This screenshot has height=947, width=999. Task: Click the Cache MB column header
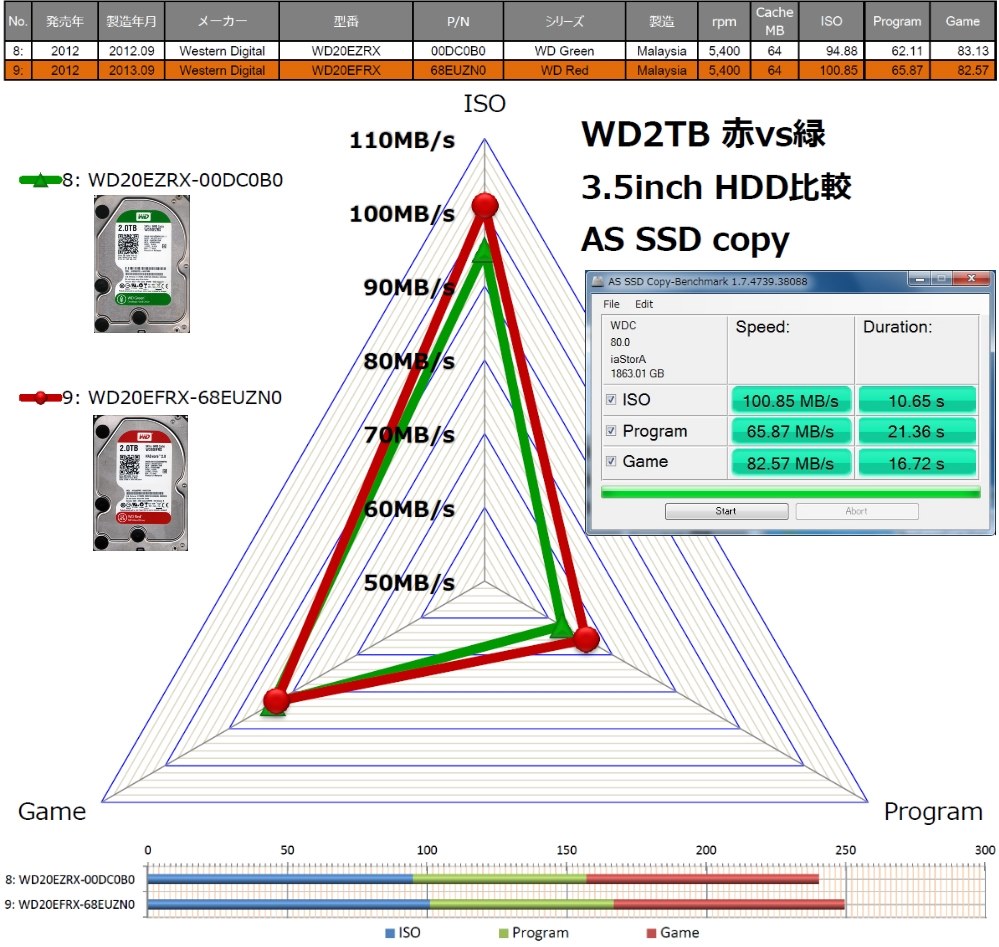(775, 22)
